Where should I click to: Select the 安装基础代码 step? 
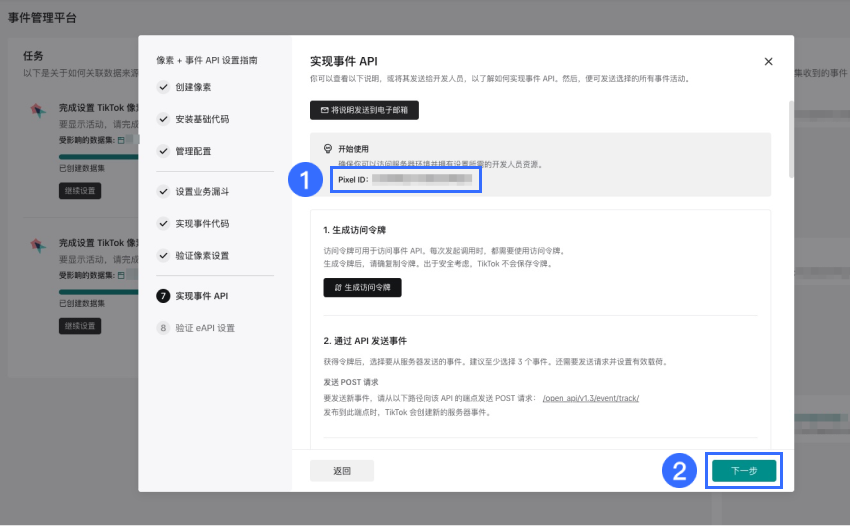click(x=202, y=119)
